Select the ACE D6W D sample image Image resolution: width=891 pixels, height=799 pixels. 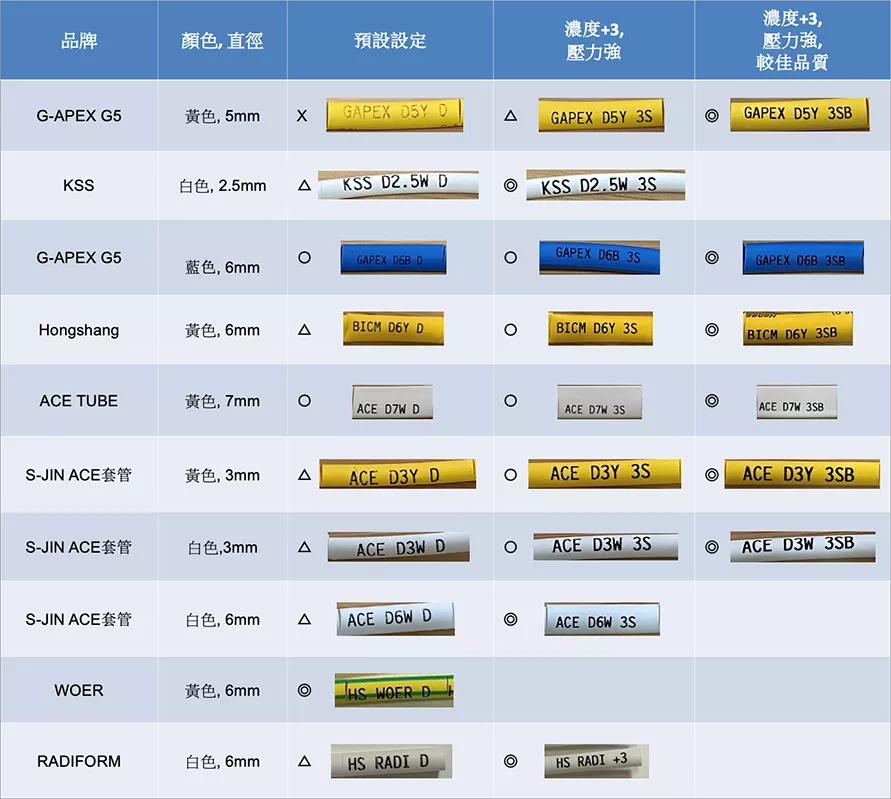395,618
